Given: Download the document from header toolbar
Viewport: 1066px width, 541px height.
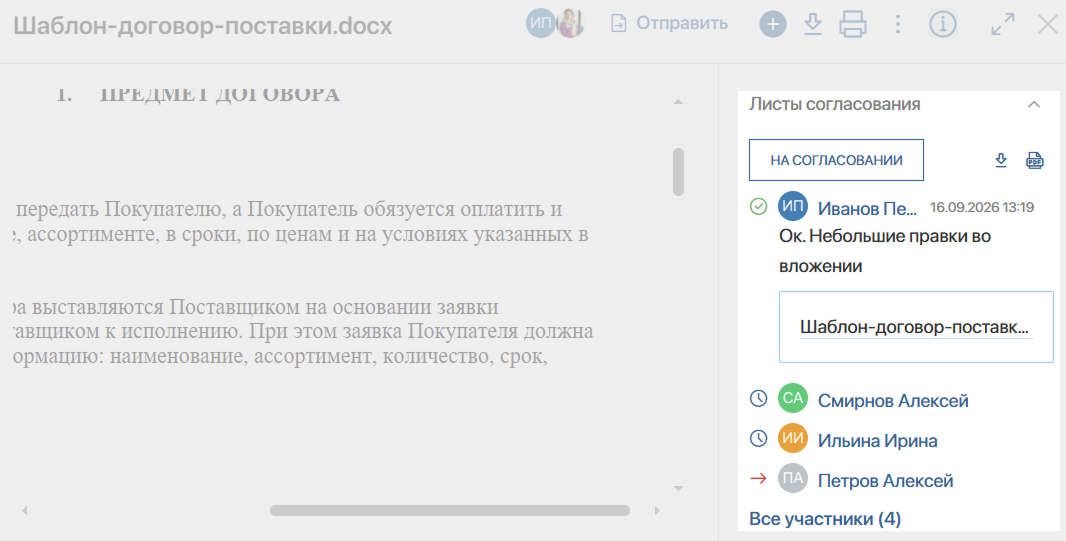Looking at the screenshot, I should (812, 24).
